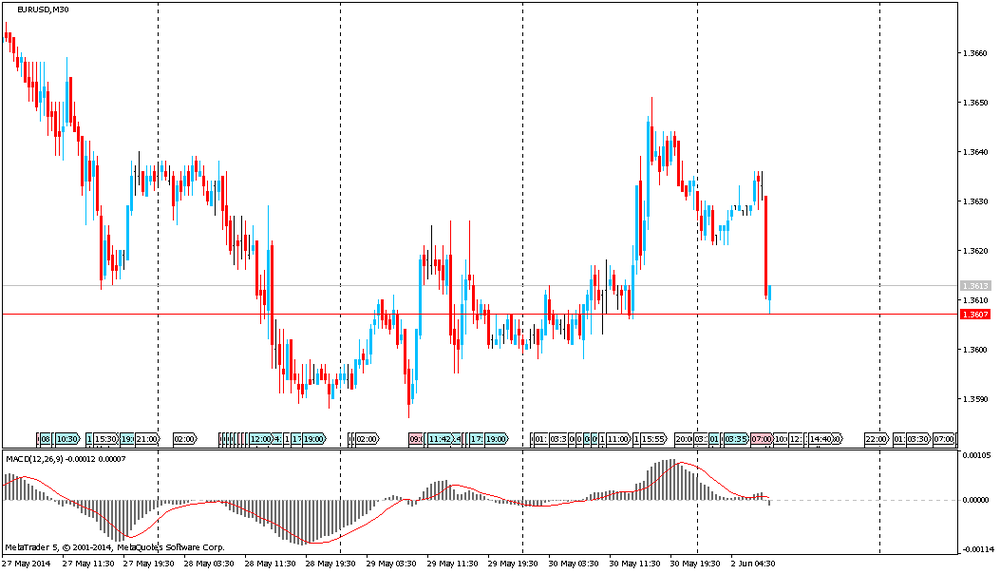Image resolution: width=1000 pixels, height=574 pixels.
Task: Select the cyan 11:42 event marker
Action: (441, 439)
